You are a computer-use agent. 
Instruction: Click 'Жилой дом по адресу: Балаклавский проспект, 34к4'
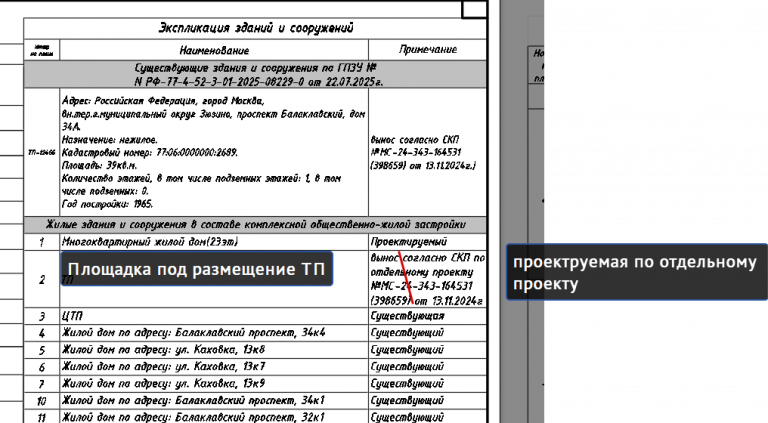coord(193,333)
